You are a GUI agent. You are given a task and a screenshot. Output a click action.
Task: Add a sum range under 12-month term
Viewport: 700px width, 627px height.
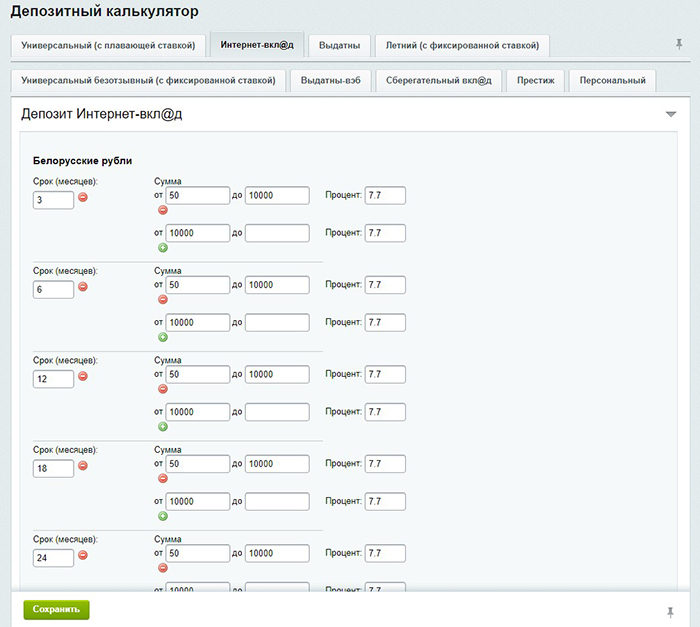click(x=163, y=426)
